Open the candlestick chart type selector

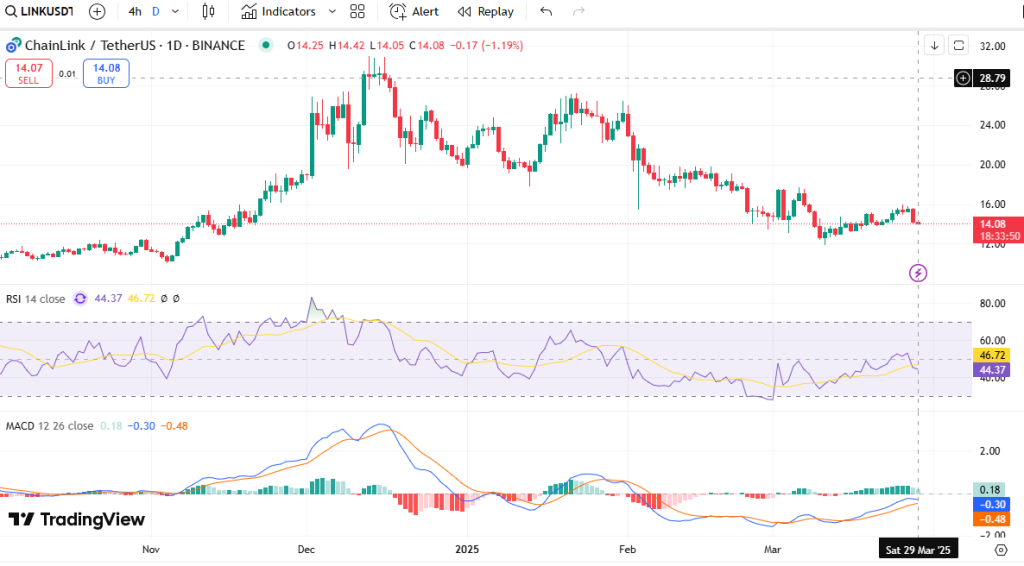pos(208,11)
